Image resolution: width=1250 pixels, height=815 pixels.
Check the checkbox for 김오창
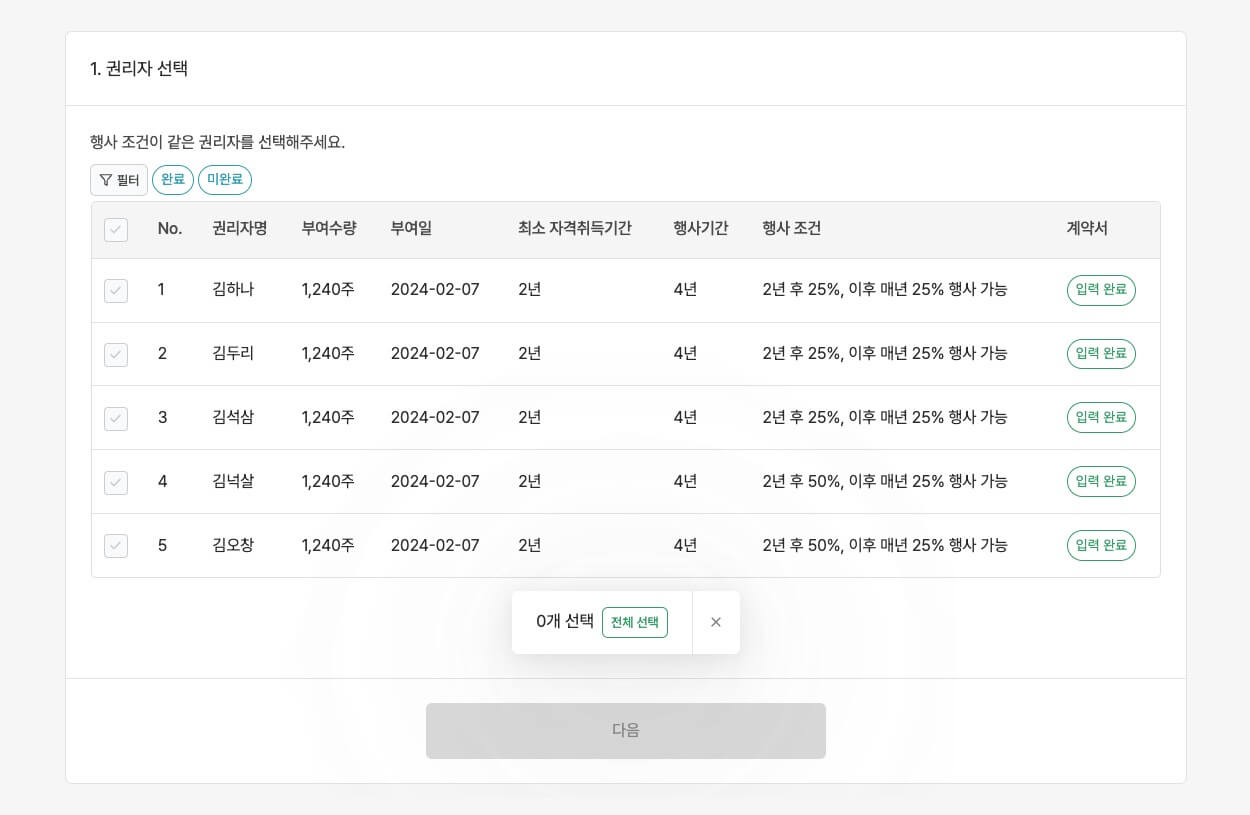[116, 546]
